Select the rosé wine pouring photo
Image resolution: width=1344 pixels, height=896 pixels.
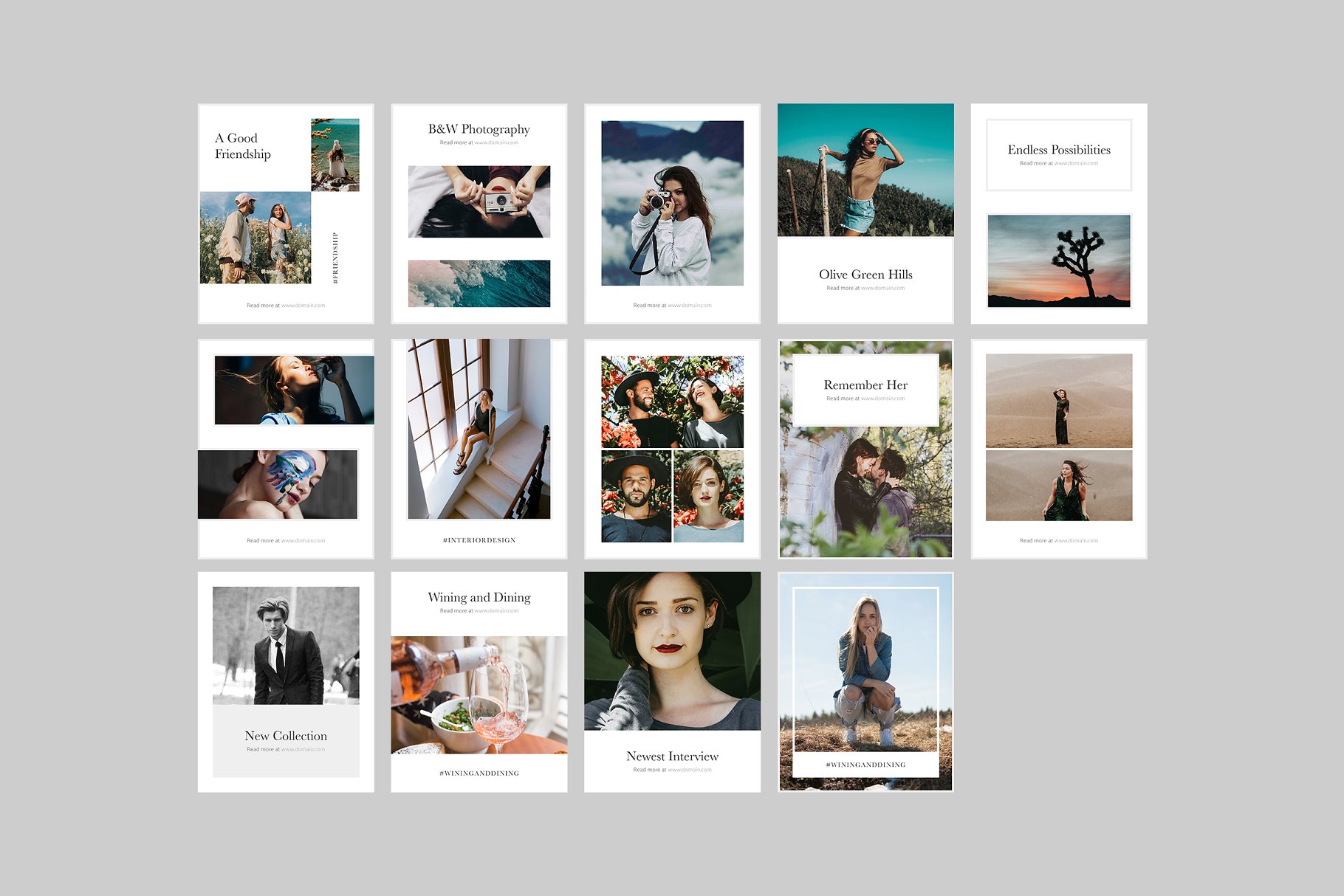coord(479,695)
